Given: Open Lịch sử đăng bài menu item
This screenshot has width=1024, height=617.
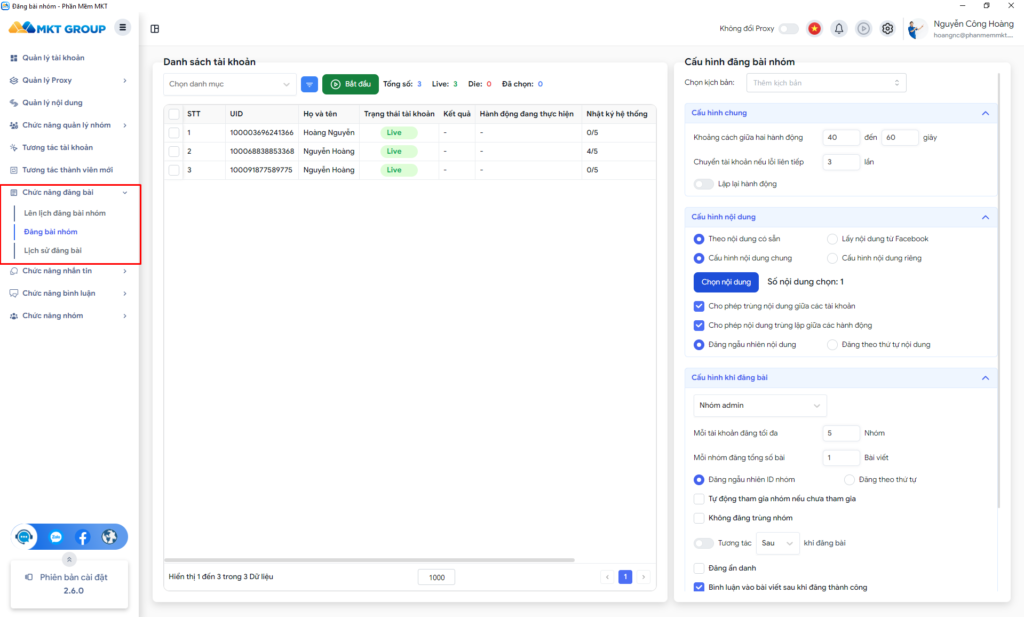Looking at the screenshot, I should coord(53,250).
